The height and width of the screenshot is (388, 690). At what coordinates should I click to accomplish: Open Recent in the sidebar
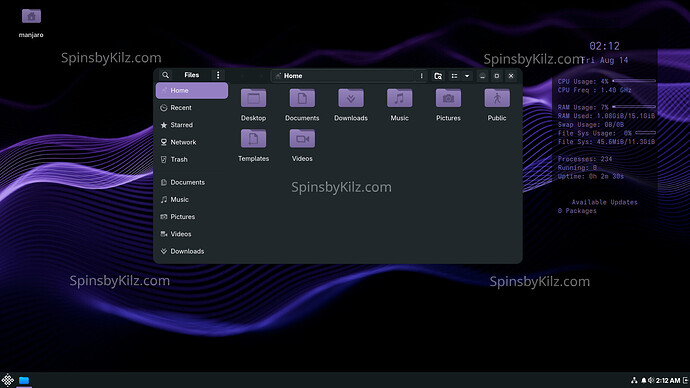tap(192, 107)
